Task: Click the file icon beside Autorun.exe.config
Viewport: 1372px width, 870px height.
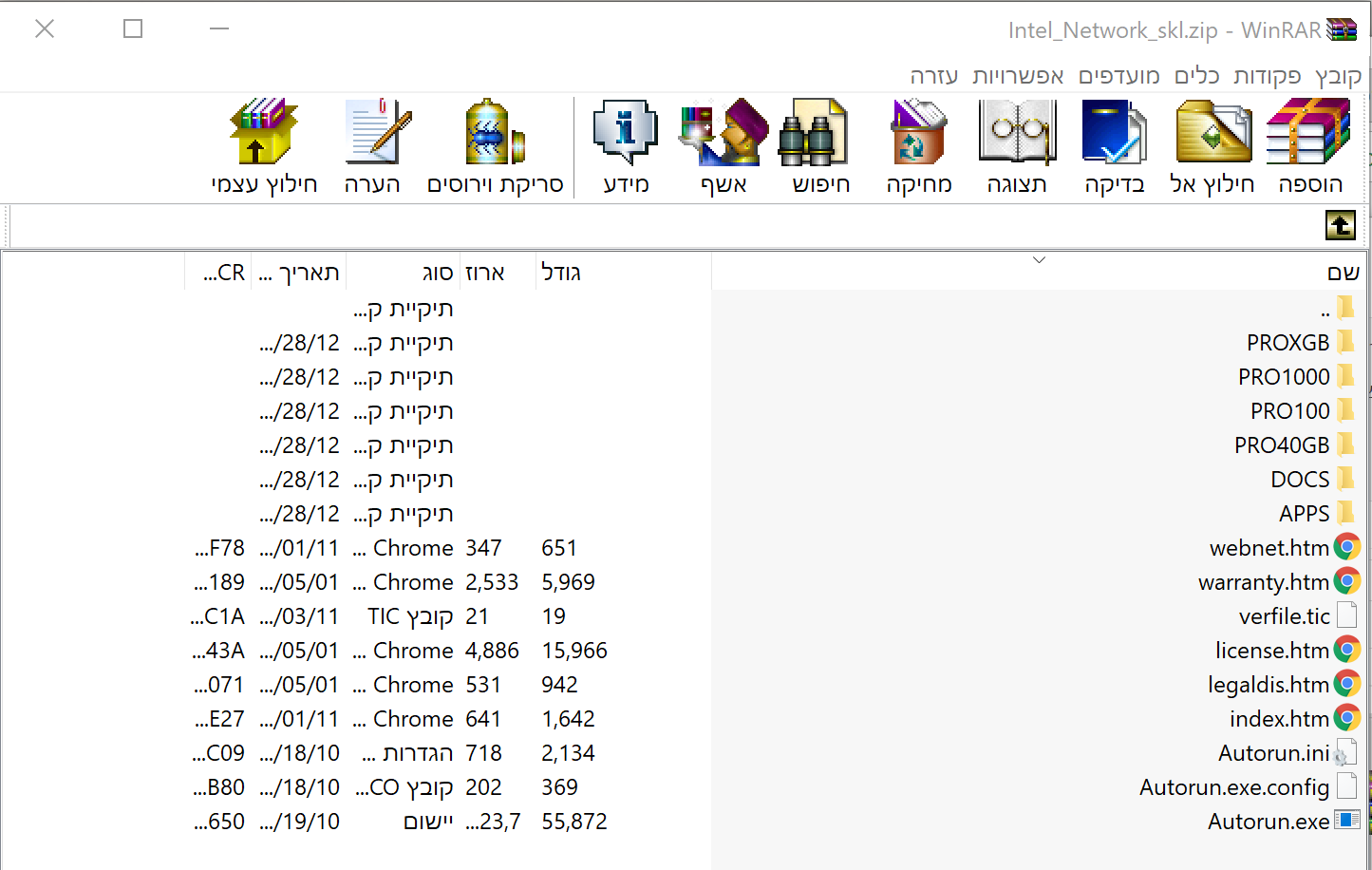Action: pos(1346,786)
